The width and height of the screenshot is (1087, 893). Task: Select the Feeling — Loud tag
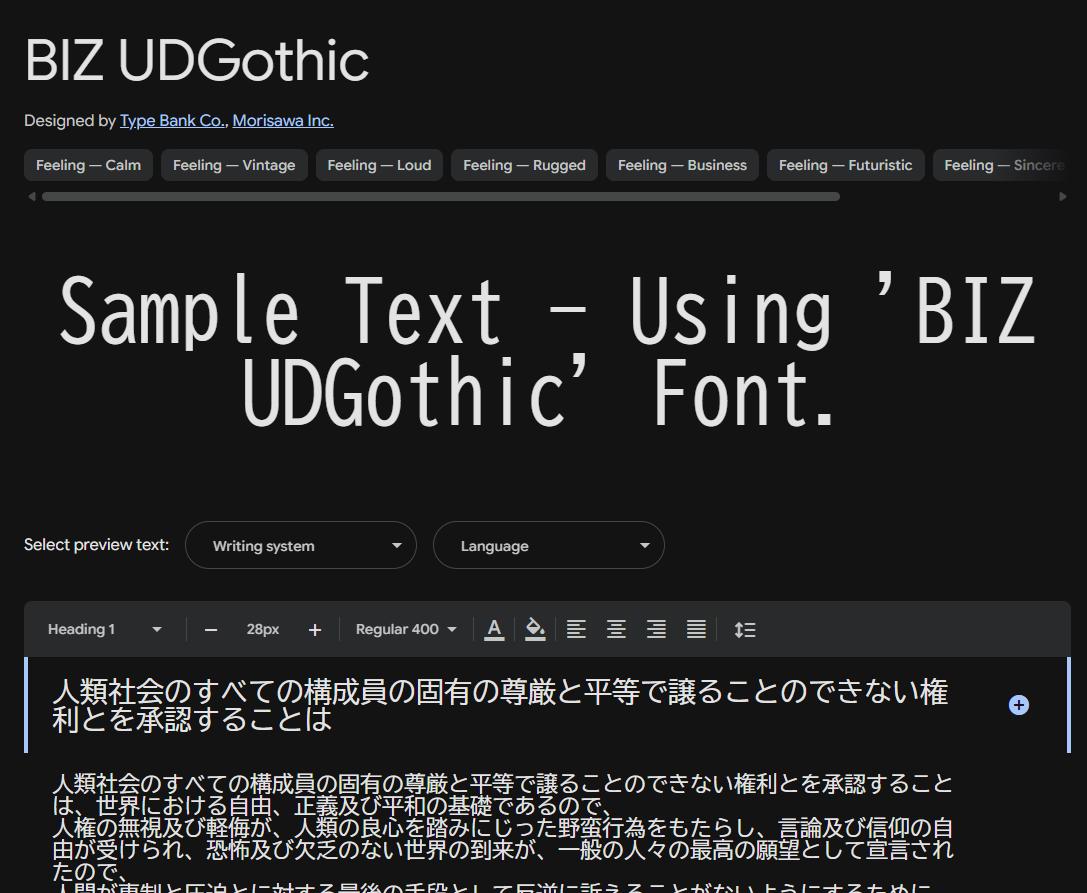click(379, 165)
